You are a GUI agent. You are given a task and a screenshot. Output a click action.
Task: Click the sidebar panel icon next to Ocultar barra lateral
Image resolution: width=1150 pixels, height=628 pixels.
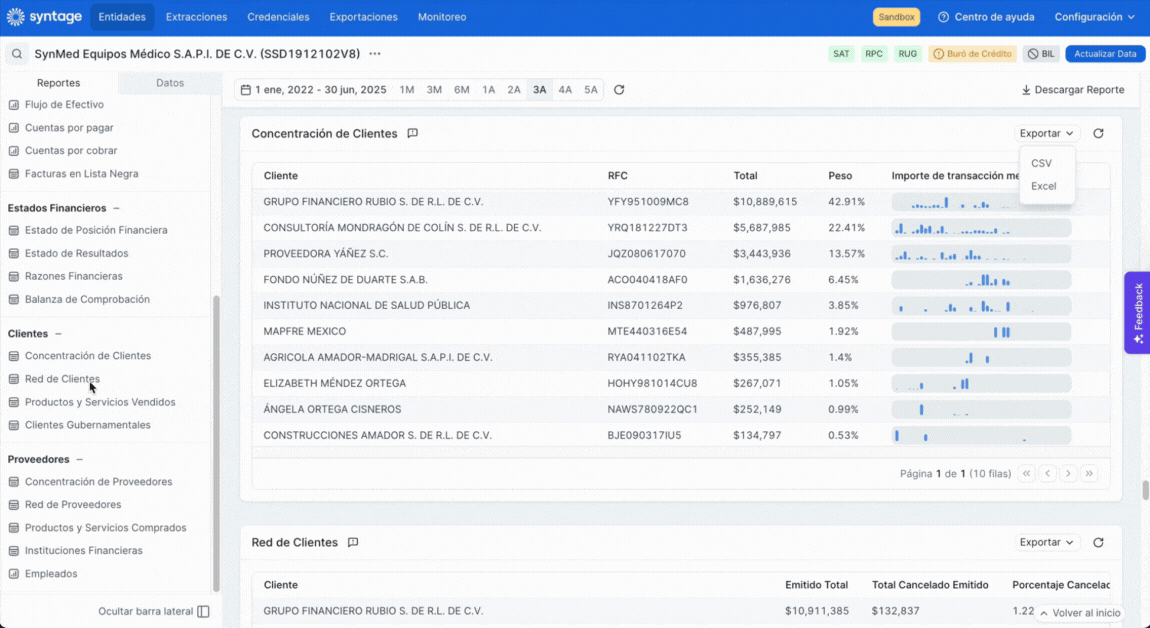204,611
